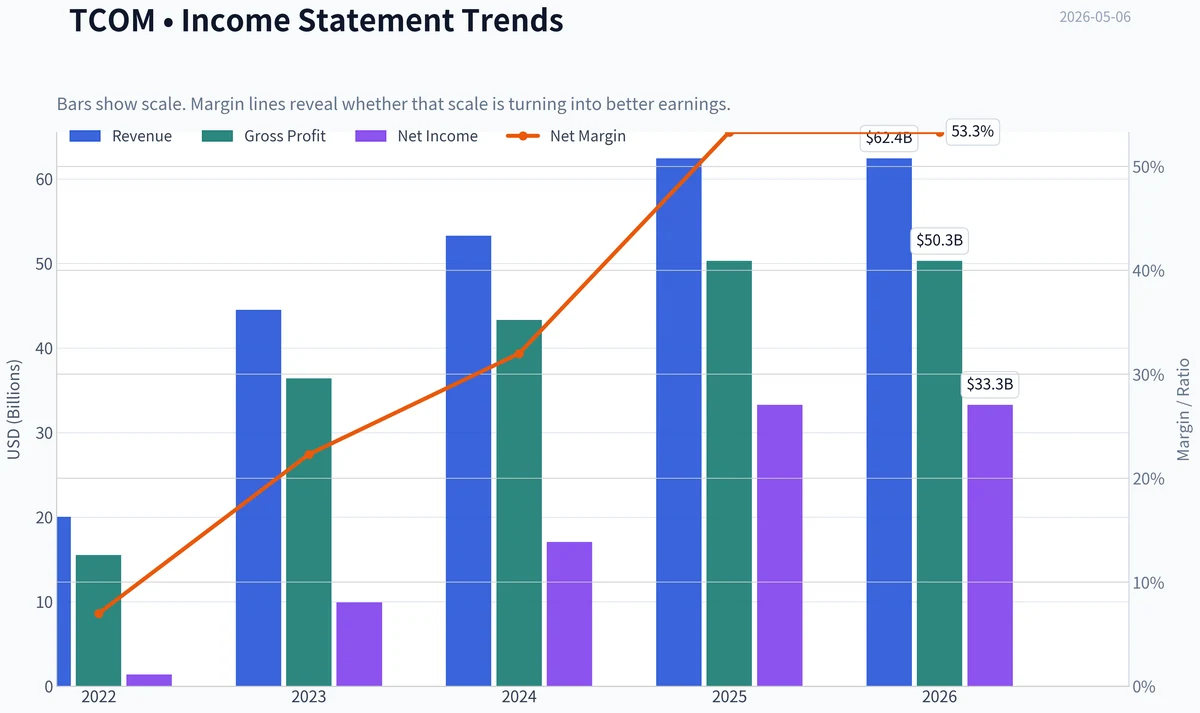Click the 60 left-axis tick label
The image size is (1200, 713).
(x=45, y=180)
